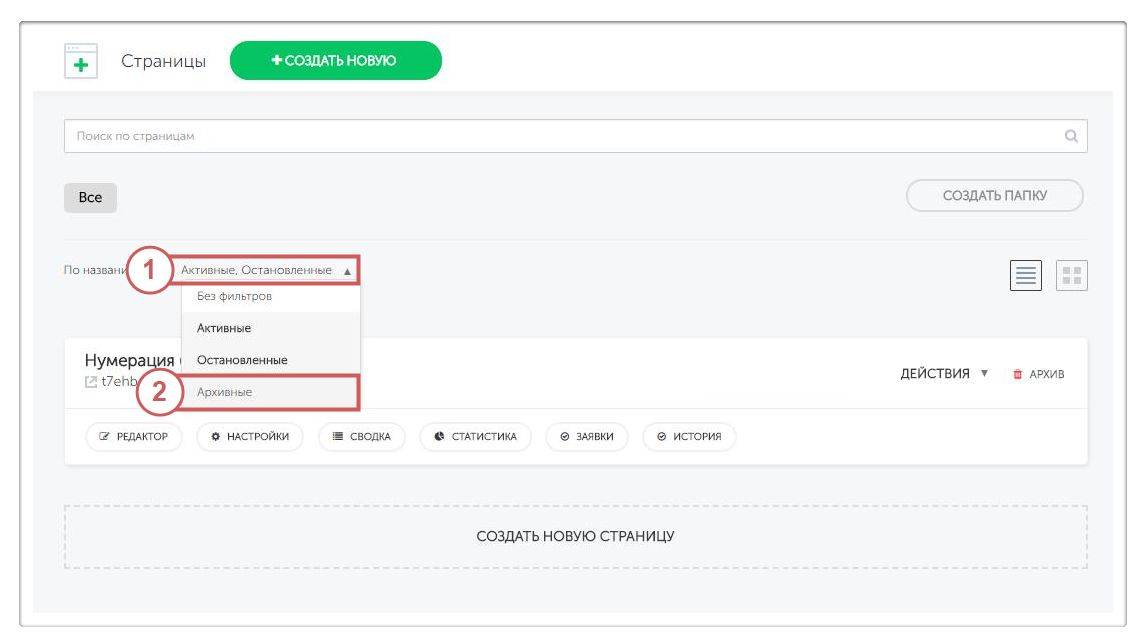Image resolution: width=1145 pixels, height=641 pixels.
Task: Open the 'Статистика' statistics button
Action: click(x=476, y=437)
